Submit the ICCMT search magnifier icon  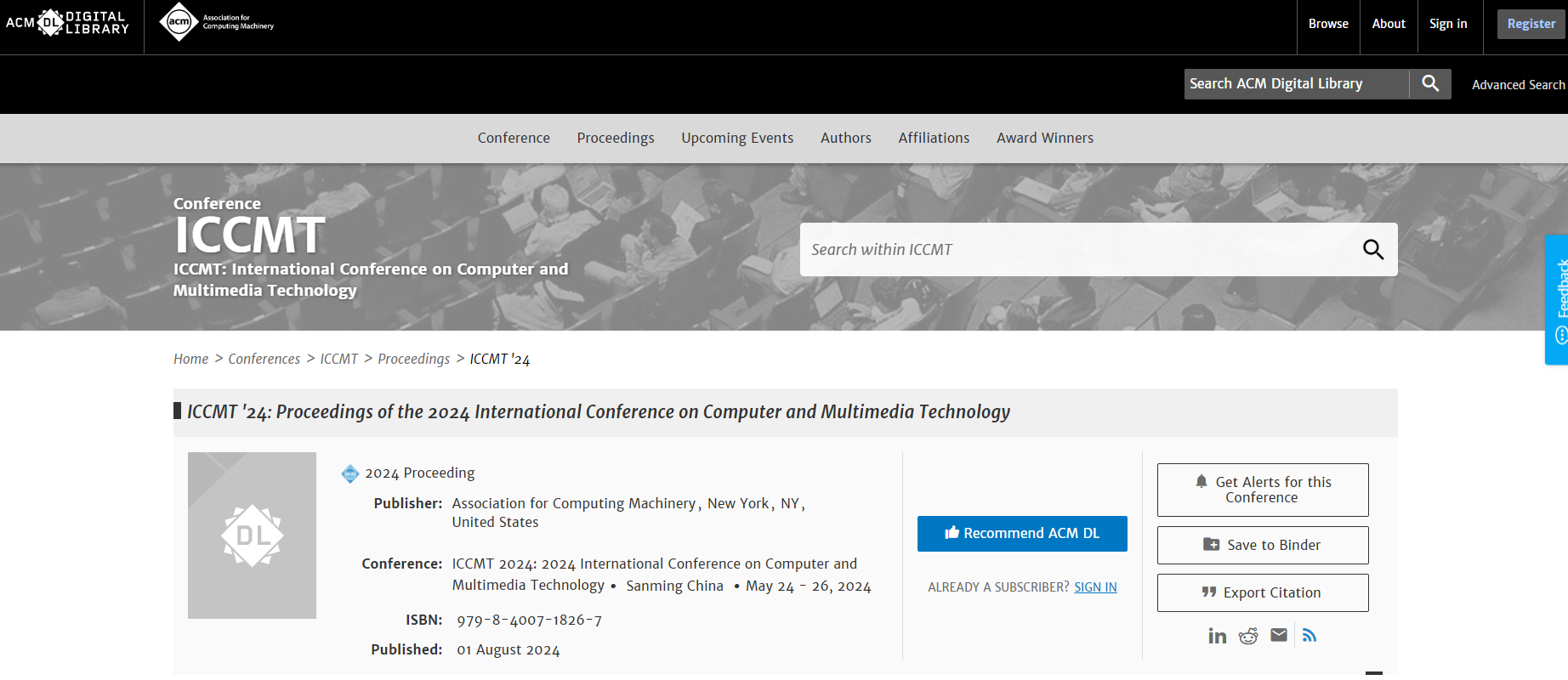pos(1373,249)
